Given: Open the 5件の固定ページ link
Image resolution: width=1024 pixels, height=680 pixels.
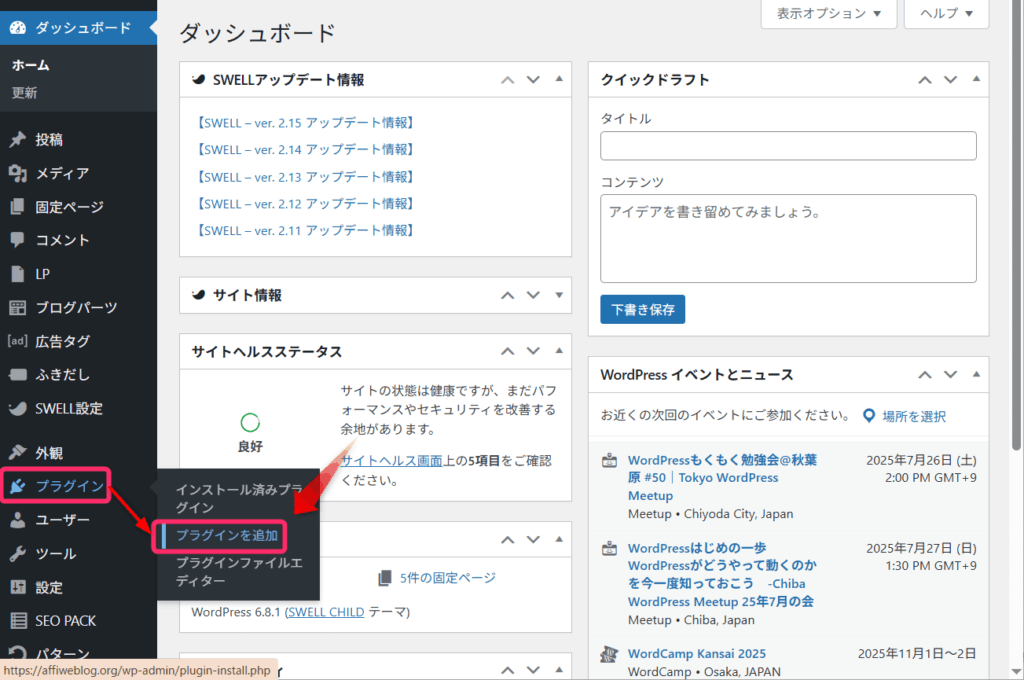Looking at the screenshot, I should (x=447, y=577).
